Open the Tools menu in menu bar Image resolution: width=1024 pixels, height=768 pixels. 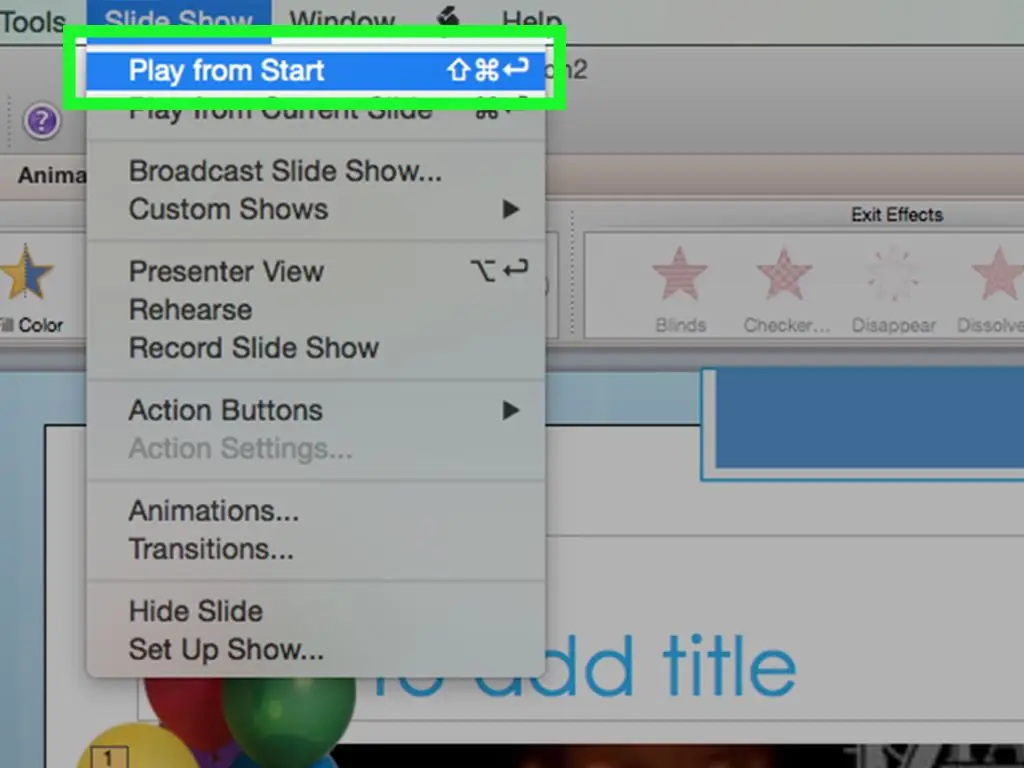[33, 21]
